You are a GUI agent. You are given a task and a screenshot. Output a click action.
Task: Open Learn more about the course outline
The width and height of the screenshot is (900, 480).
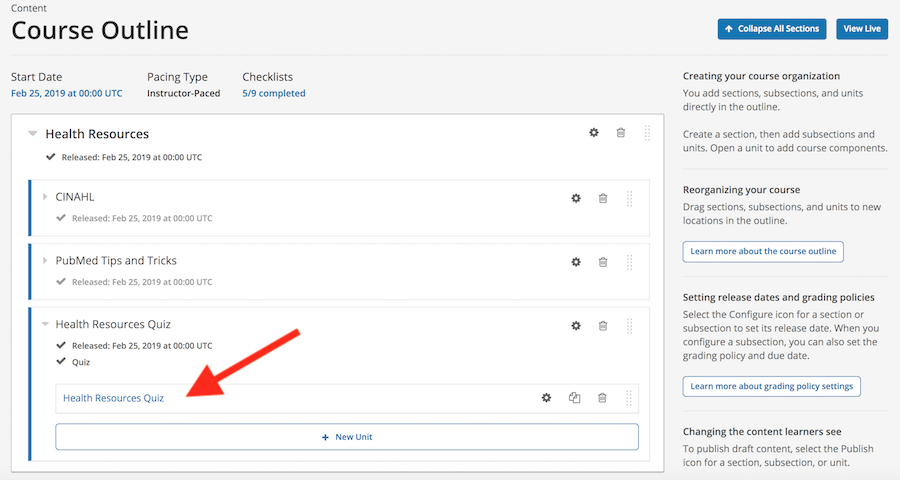coord(763,251)
